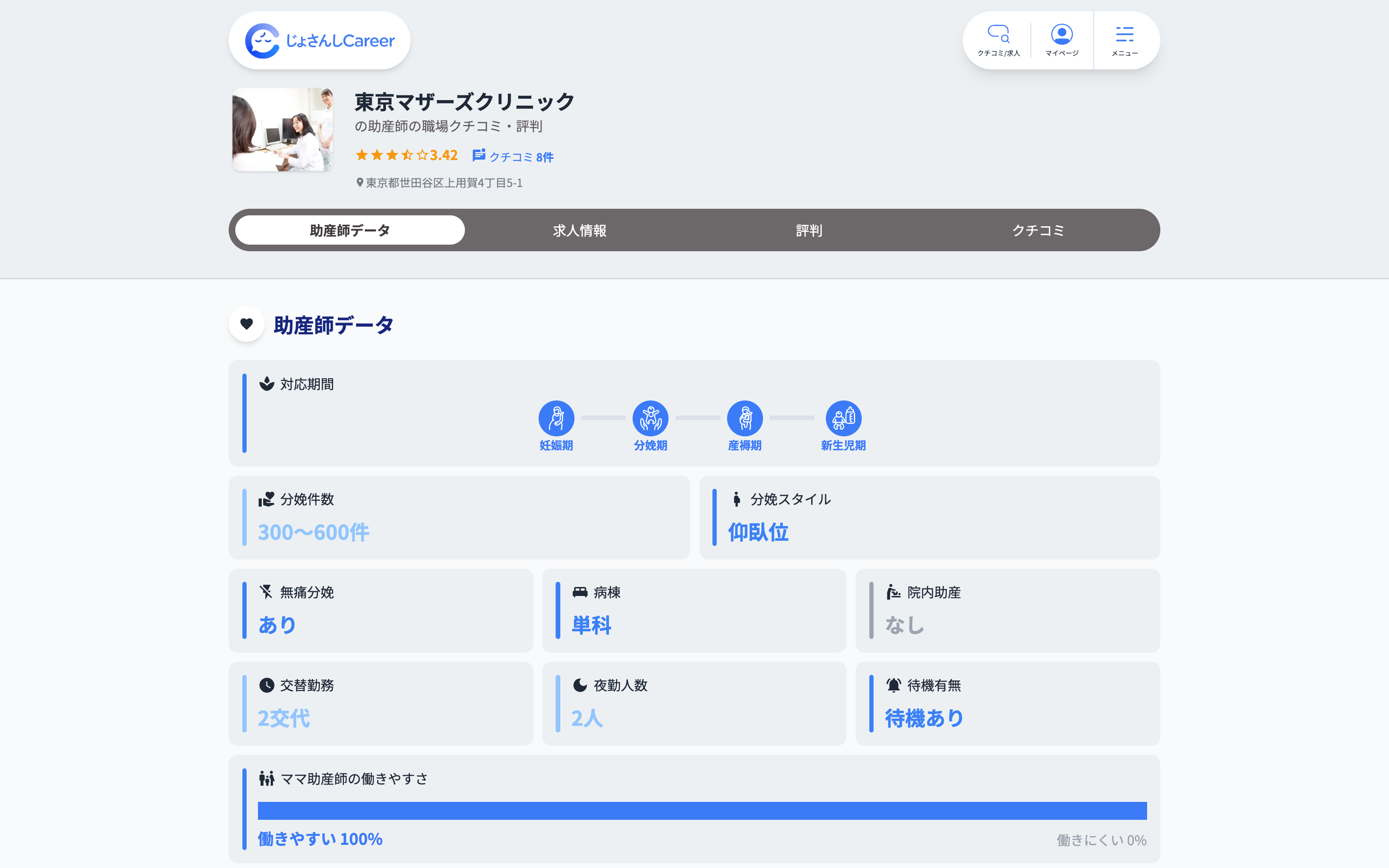This screenshot has width=1389, height=868.
Task: Click the の助産師の職場クチコミ・評判 subtitle
Action: click(x=448, y=126)
